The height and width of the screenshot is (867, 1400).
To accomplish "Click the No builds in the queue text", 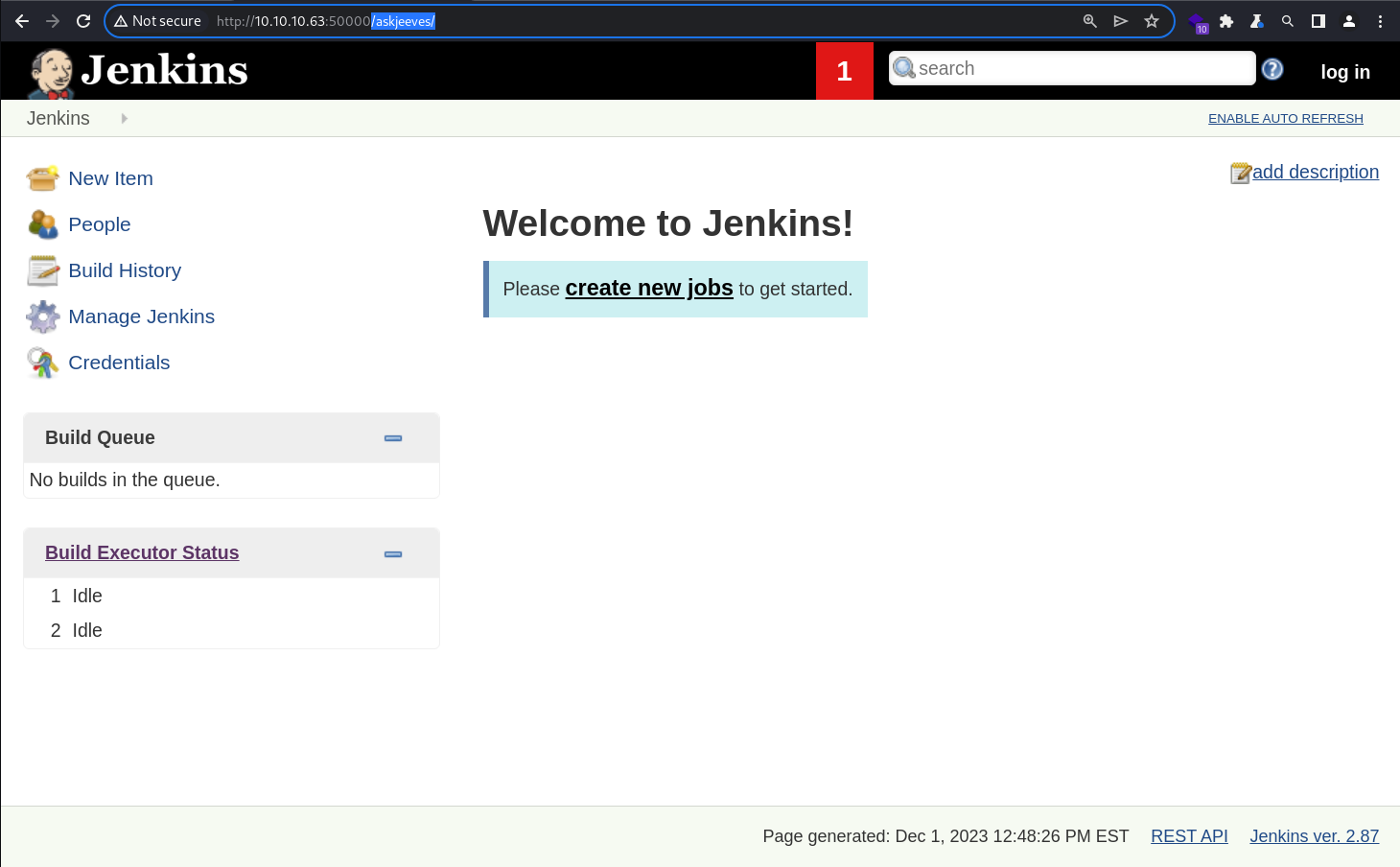I will [125, 480].
